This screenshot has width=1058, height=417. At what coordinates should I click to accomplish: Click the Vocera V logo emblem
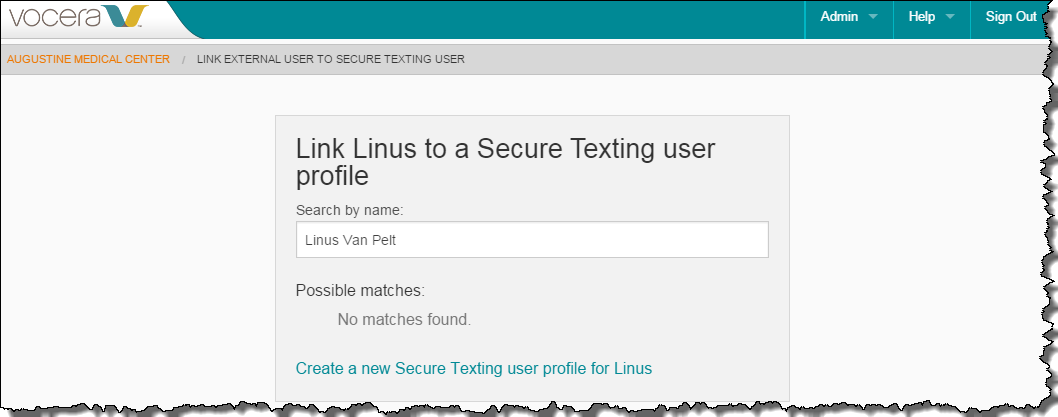[x=128, y=17]
